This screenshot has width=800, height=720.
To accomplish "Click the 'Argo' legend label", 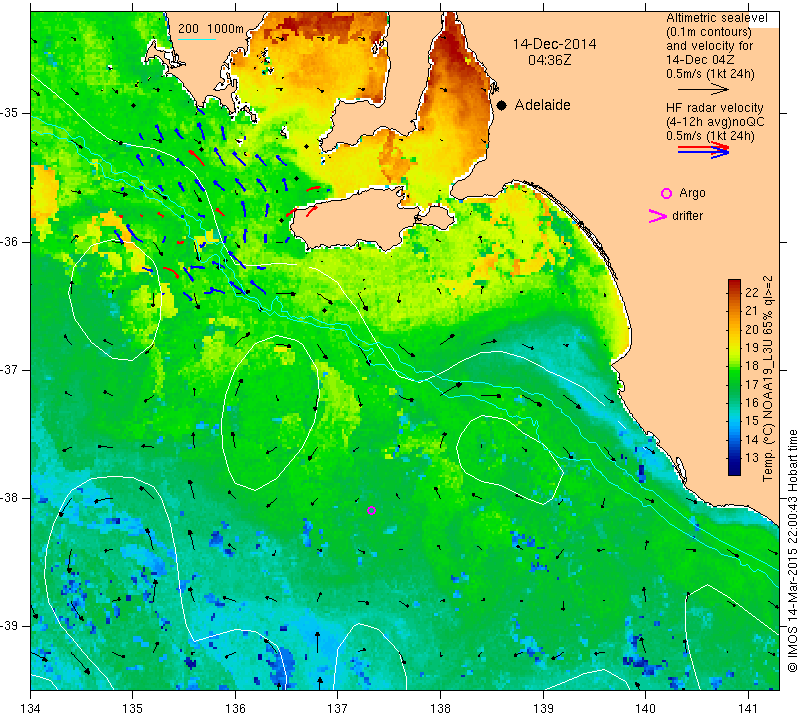I will click(692, 193).
